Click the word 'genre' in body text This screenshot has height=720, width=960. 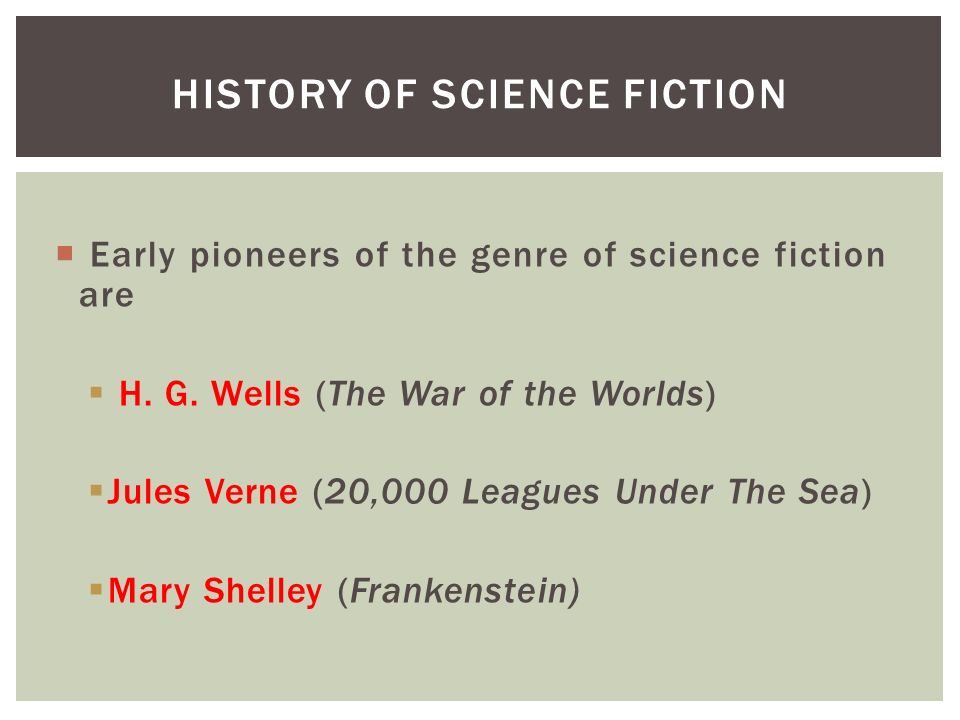pos(520,257)
